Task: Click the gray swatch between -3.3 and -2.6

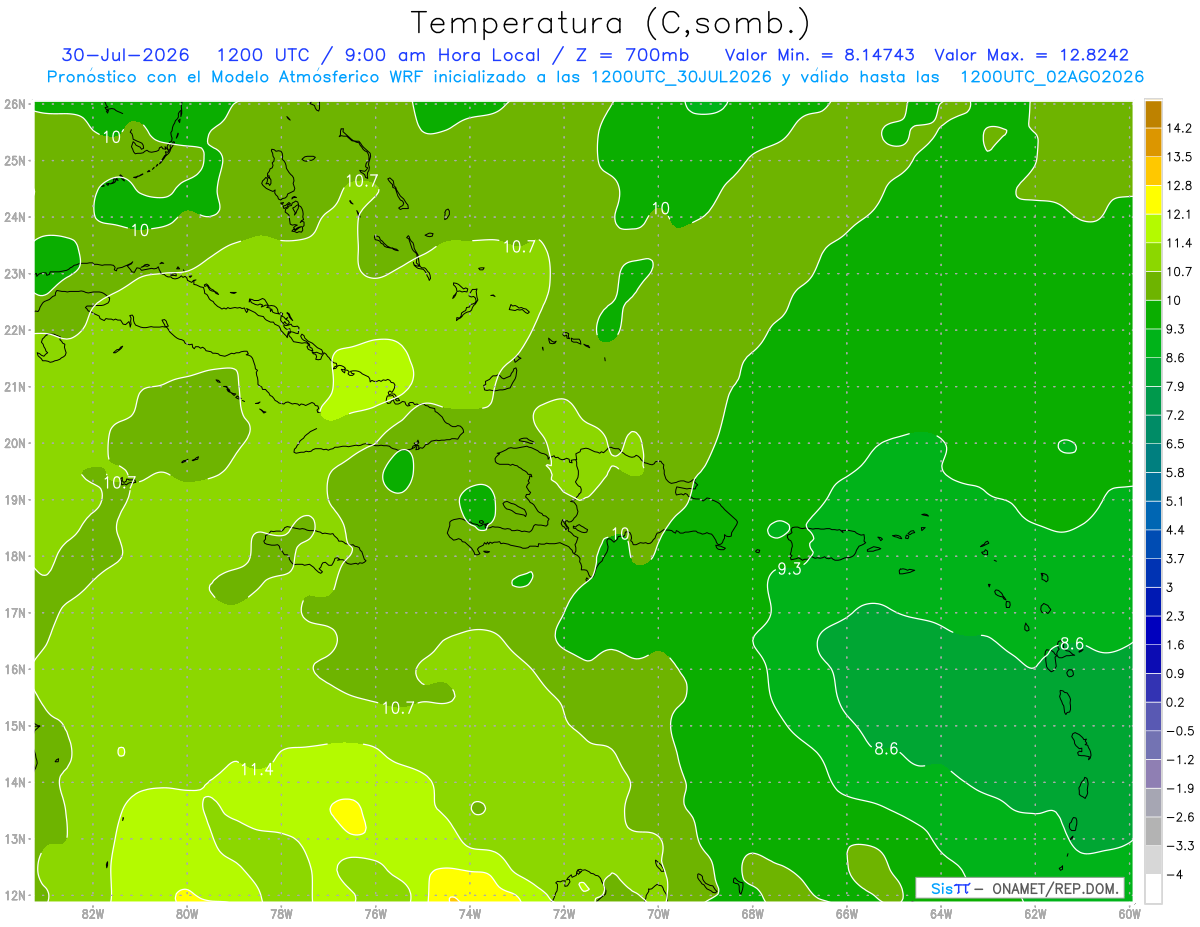Action: pyautogui.click(x=1153, y=831)
